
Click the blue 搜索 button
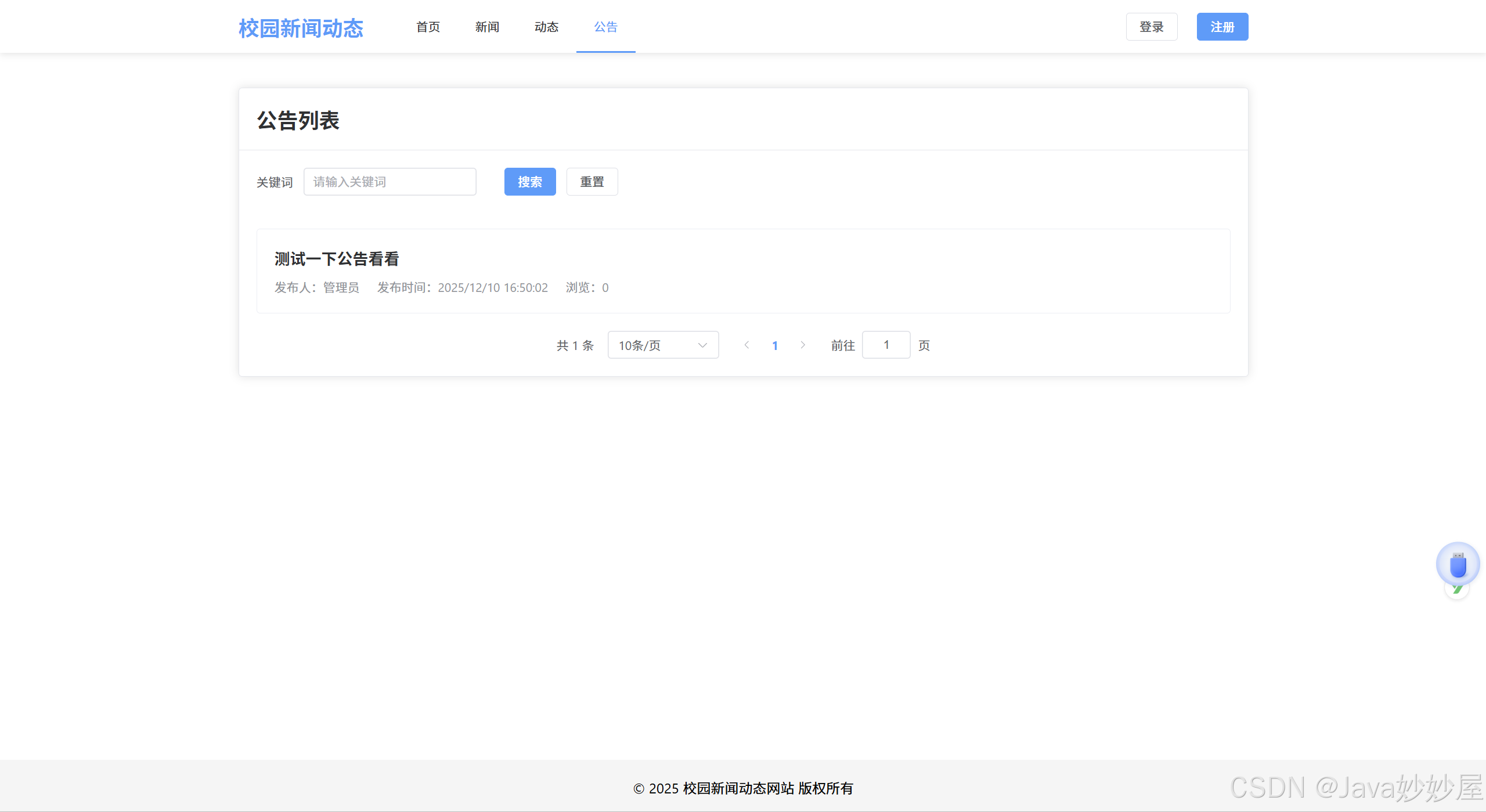click(x=529, y=182)
